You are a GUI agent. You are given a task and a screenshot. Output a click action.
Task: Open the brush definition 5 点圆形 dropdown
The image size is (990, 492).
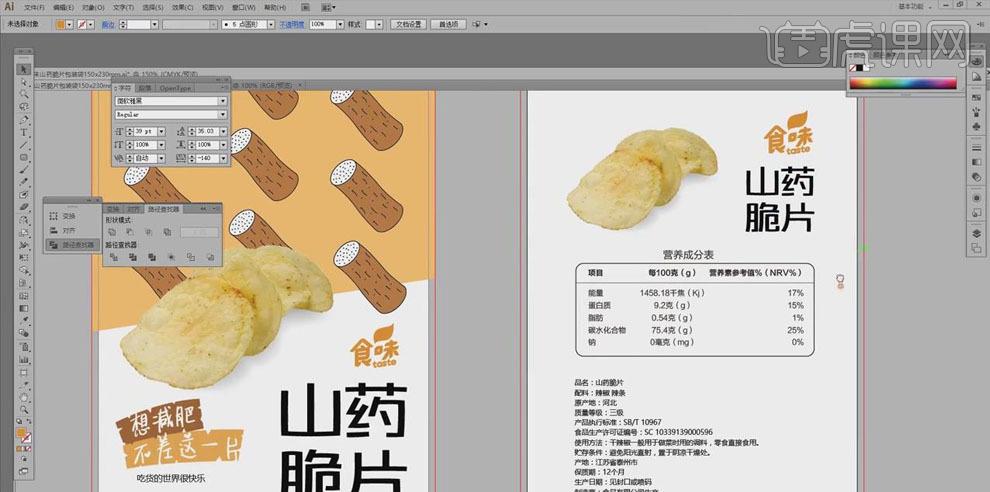tap(271, 24)
